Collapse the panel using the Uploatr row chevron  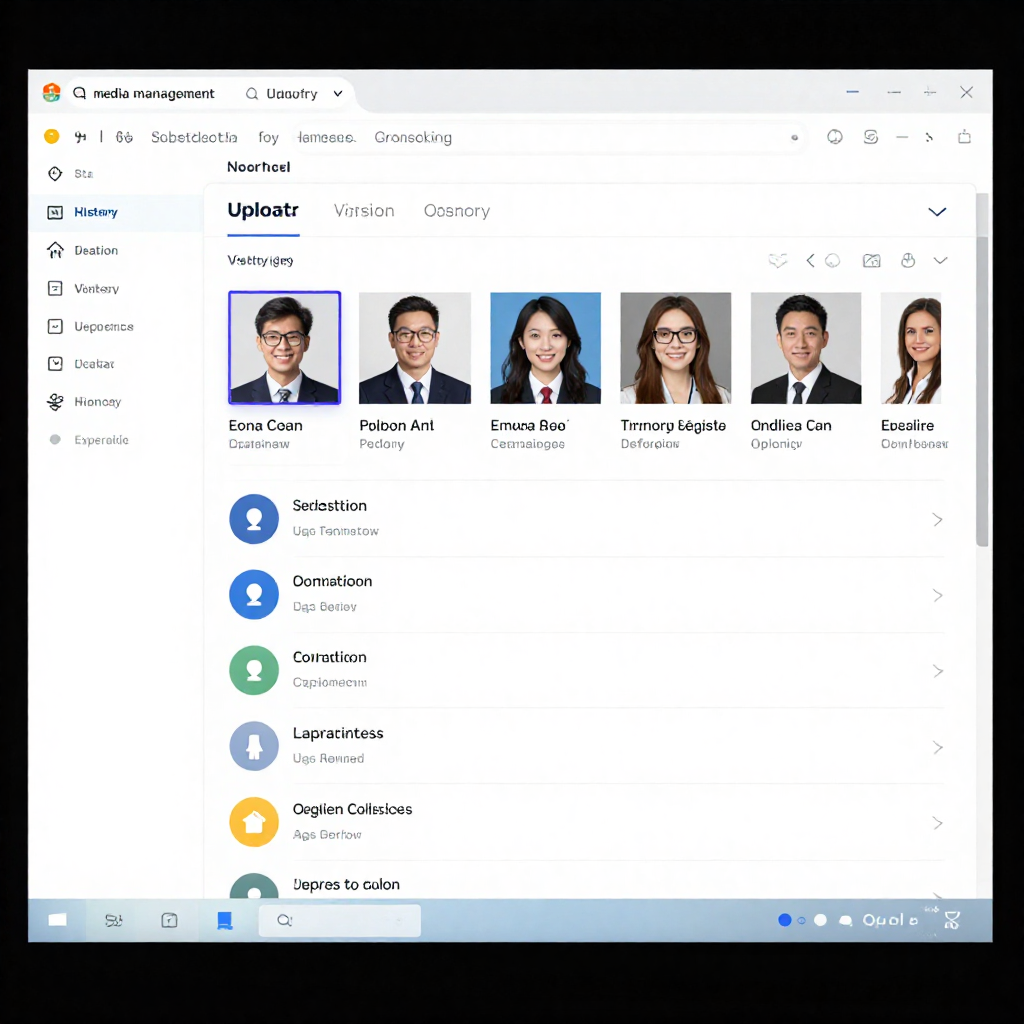937,212
